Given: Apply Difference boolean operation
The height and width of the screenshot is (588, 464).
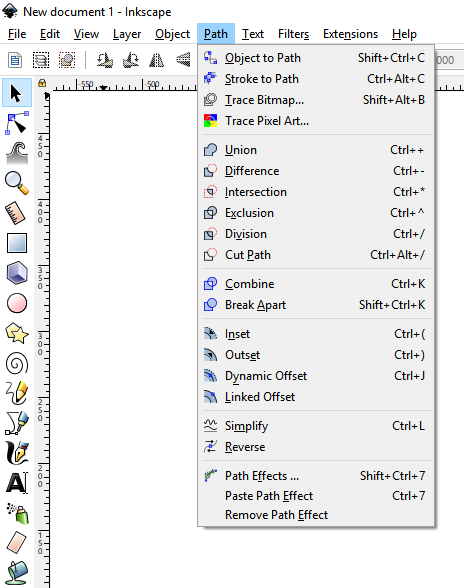Looking at the screenshot, I should (x=316, y=171).
